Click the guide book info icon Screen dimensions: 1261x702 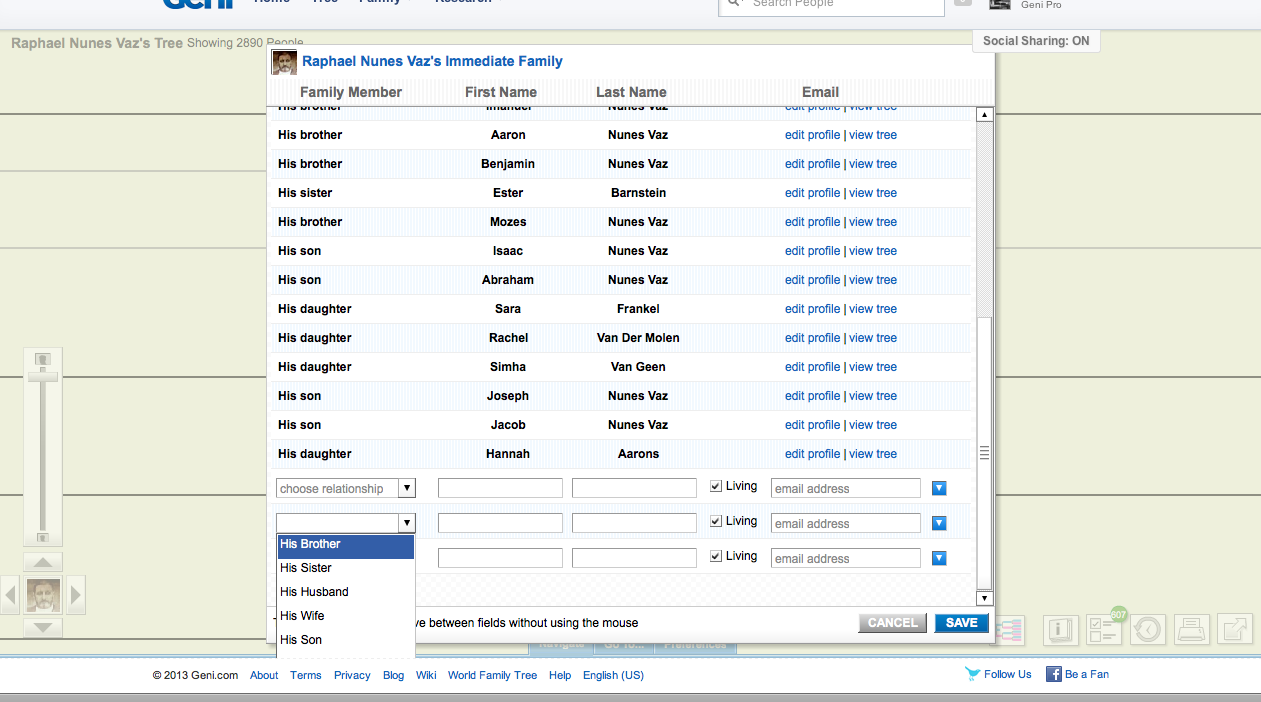coord(1060,630)
